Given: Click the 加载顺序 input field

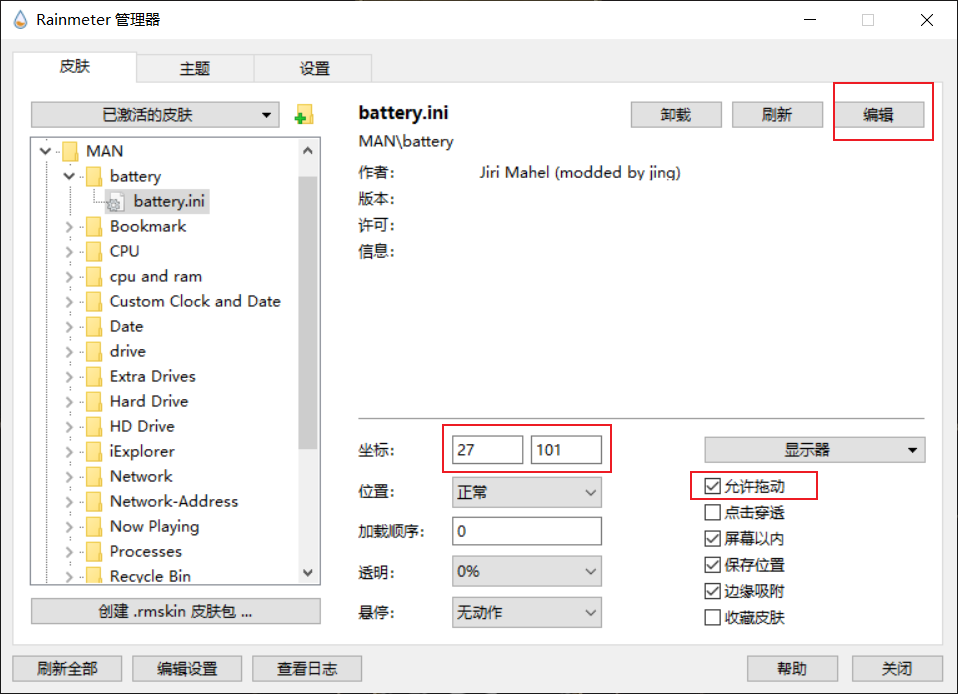Looking at the screenshot, I should 527,531.
